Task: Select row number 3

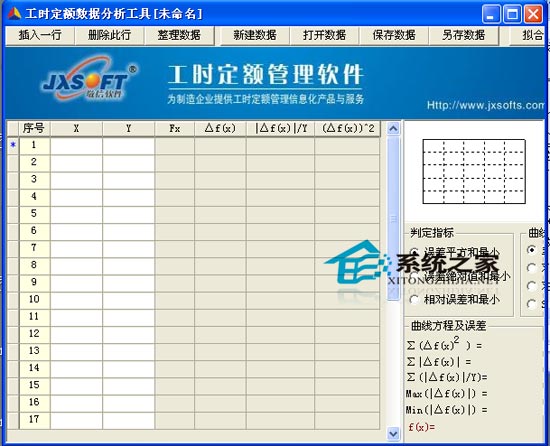Action: click(34, 179)
